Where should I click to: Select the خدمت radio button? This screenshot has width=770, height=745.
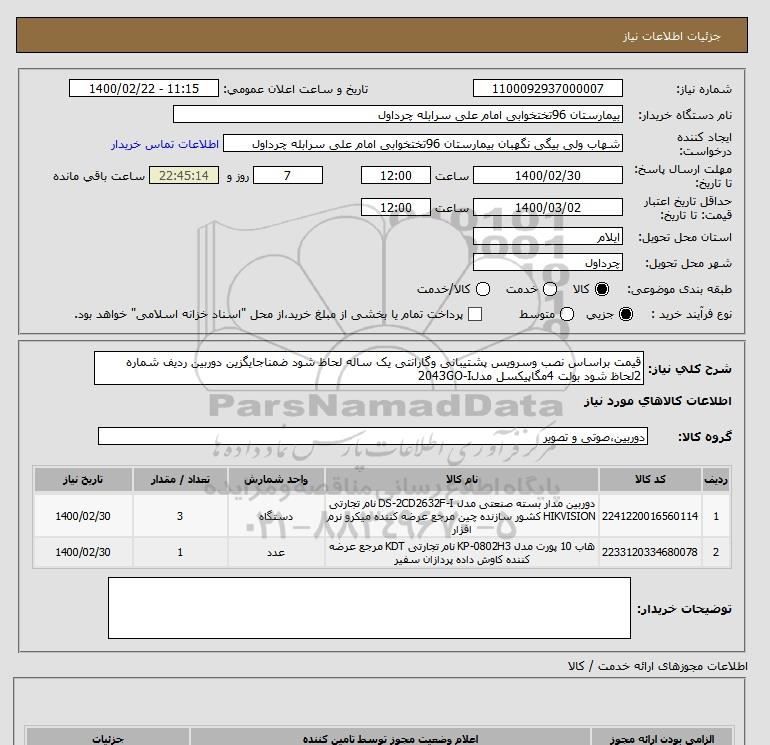click(550, 289)
